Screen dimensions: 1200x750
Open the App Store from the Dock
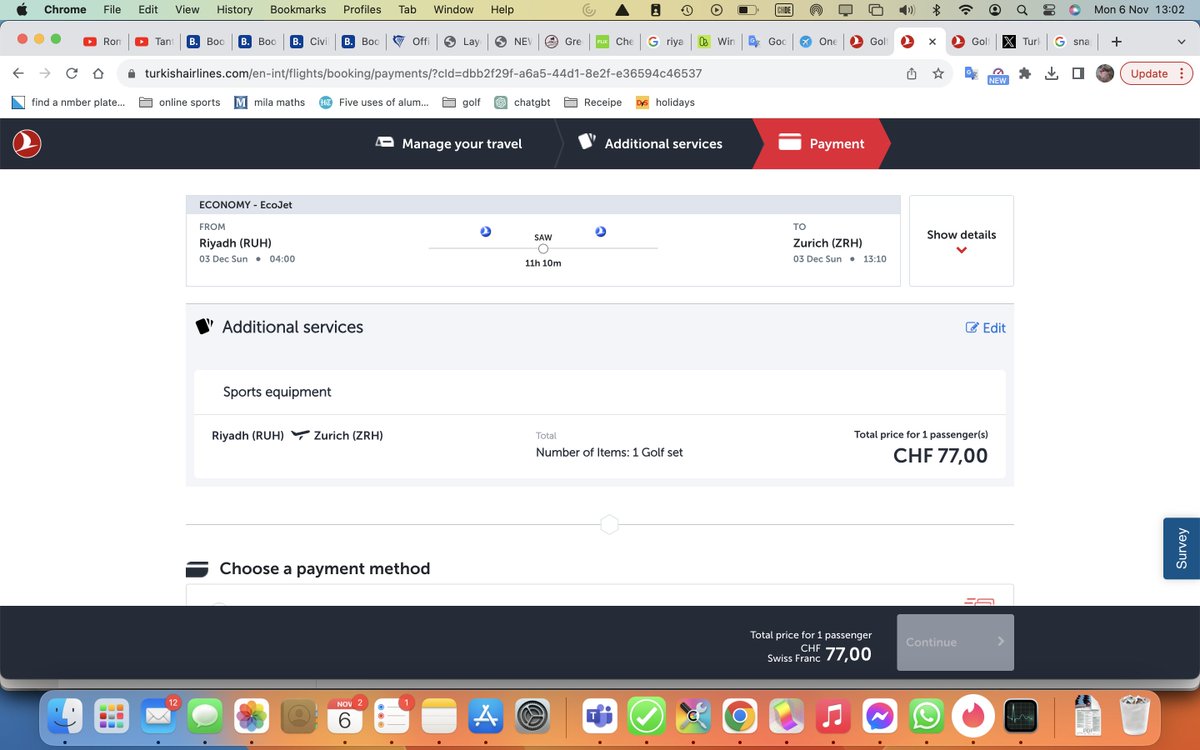484,716
